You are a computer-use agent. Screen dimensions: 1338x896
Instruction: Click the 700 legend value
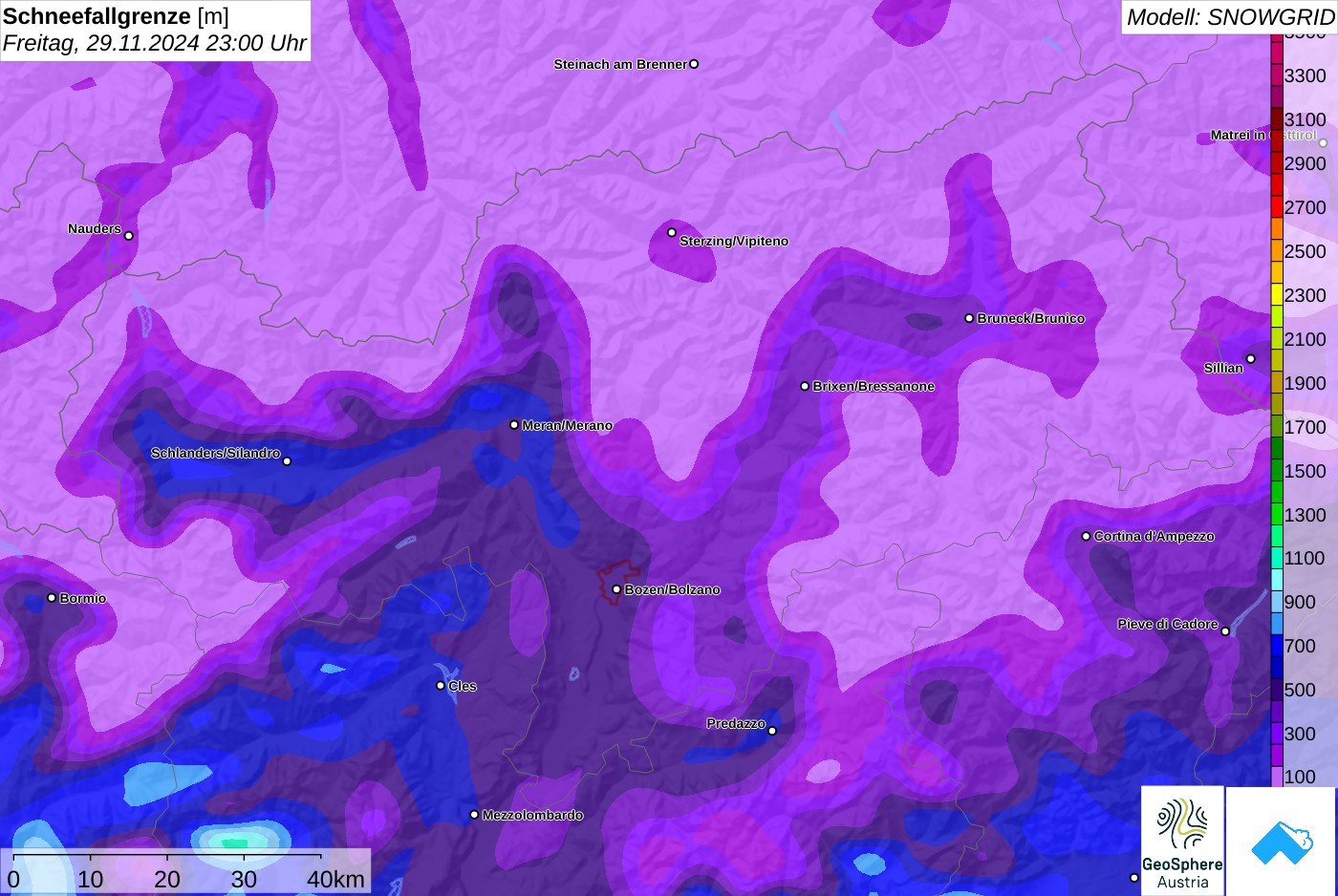coord(1300,646)
